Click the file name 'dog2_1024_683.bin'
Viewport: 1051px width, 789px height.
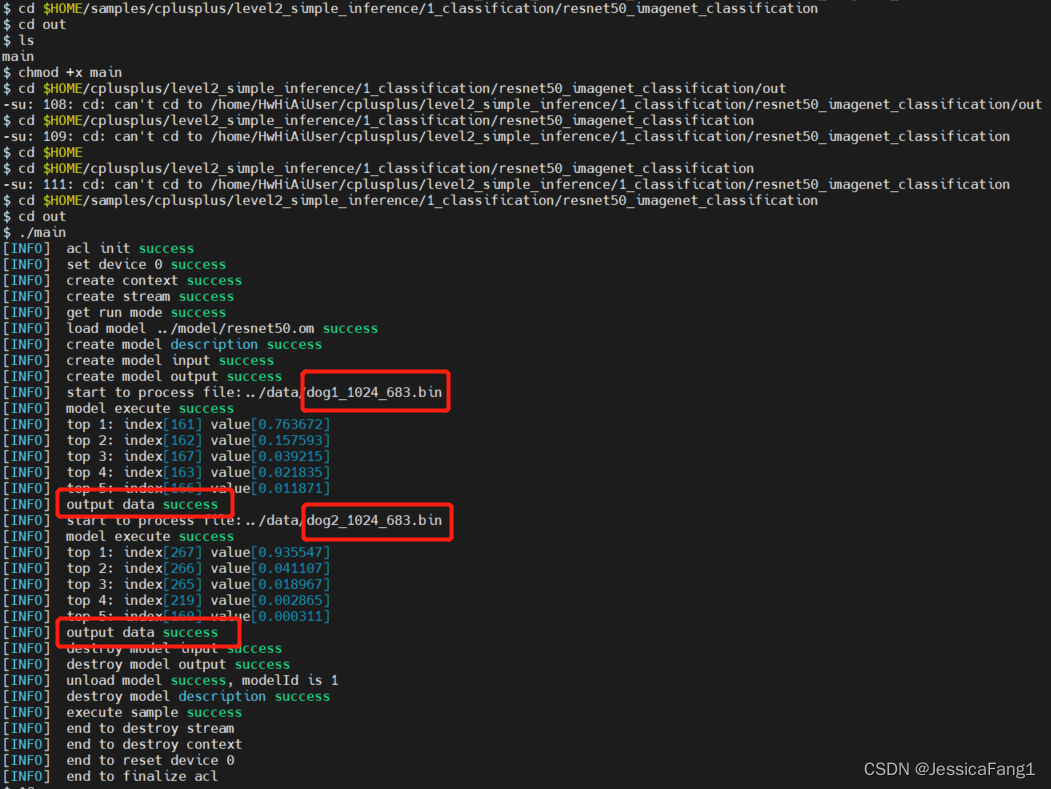coord(375,520)
